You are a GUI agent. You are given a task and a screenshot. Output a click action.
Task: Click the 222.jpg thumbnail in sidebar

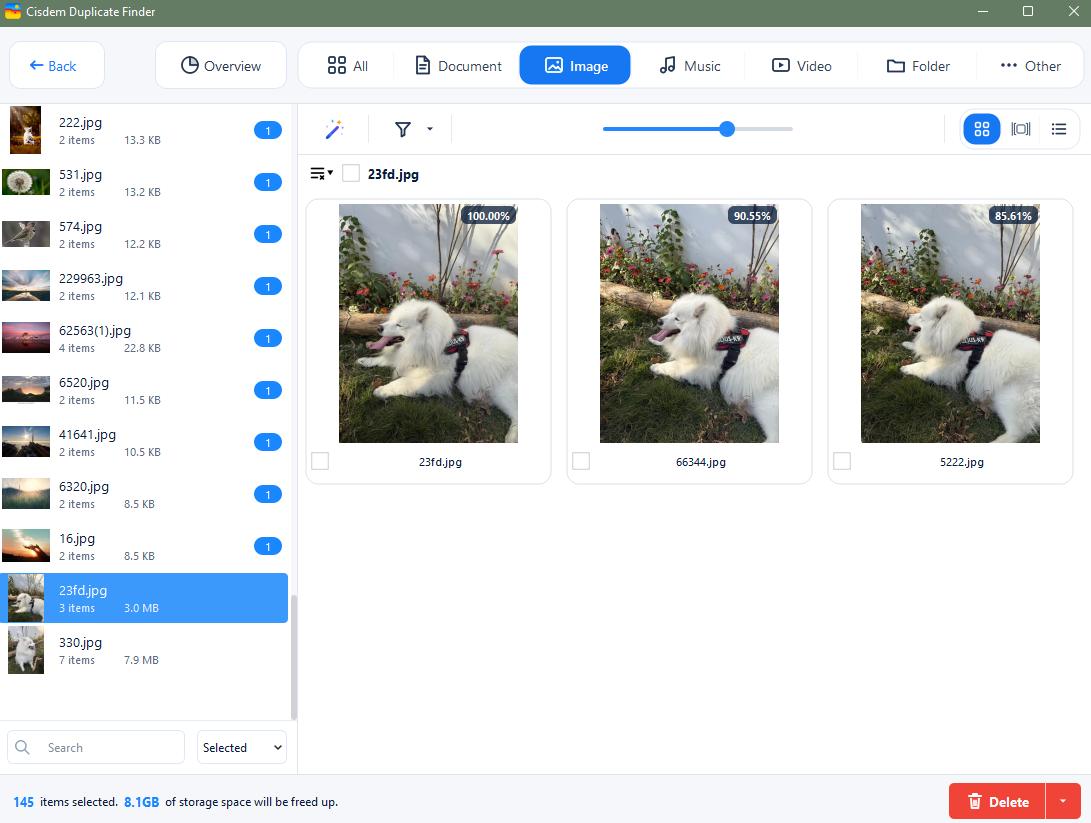click(26, 130)
